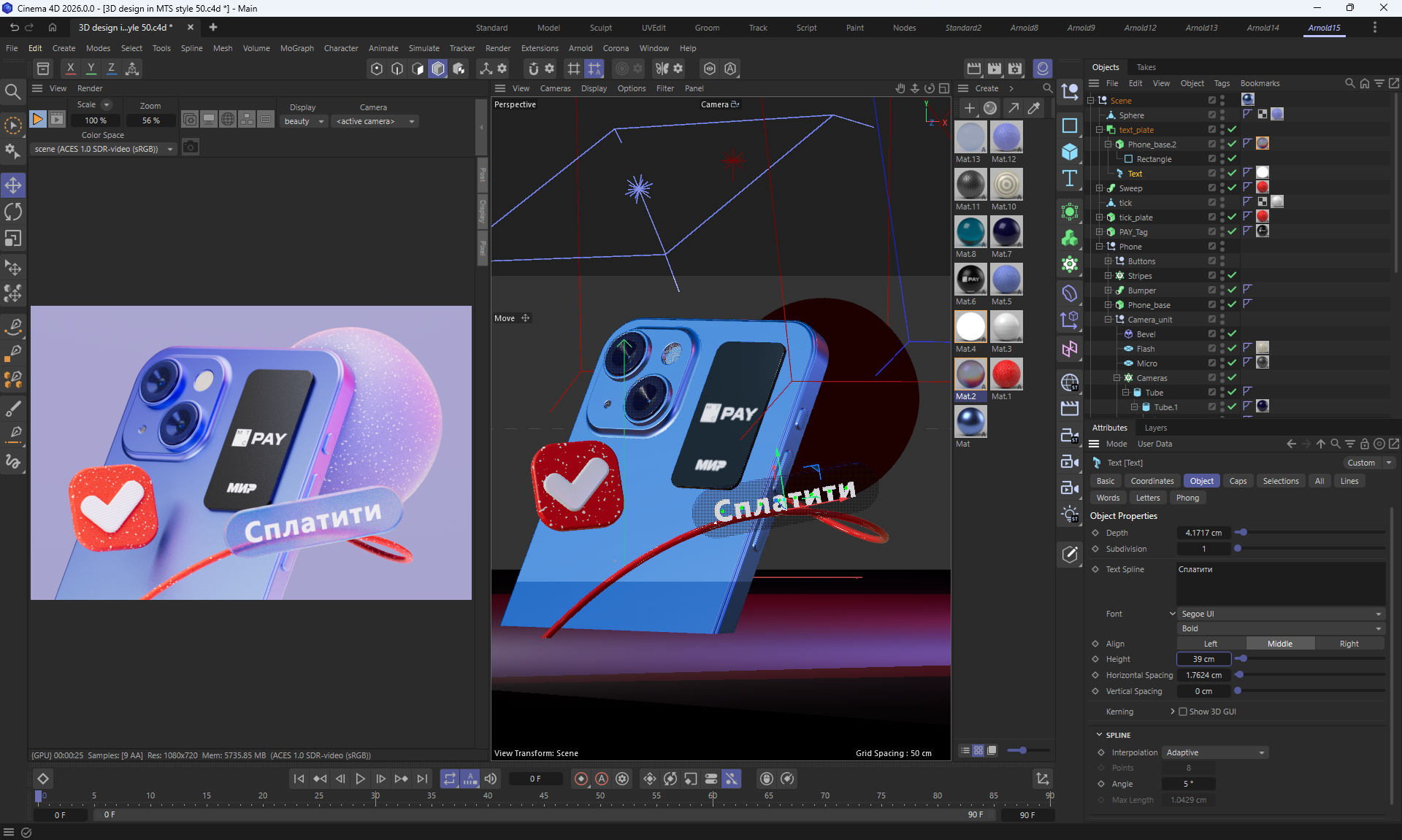Click the Text spline T icon
Viewport: 1402px width, 840px height.
click(1070, 179)
